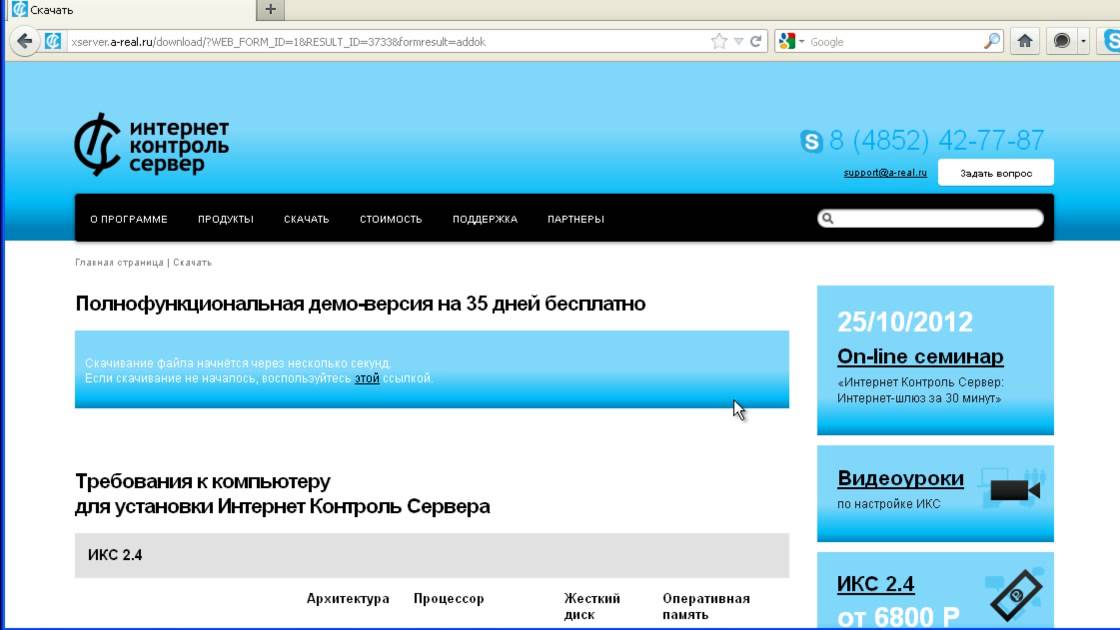Click the Internet Control Server logo

(x=151, y=145)
